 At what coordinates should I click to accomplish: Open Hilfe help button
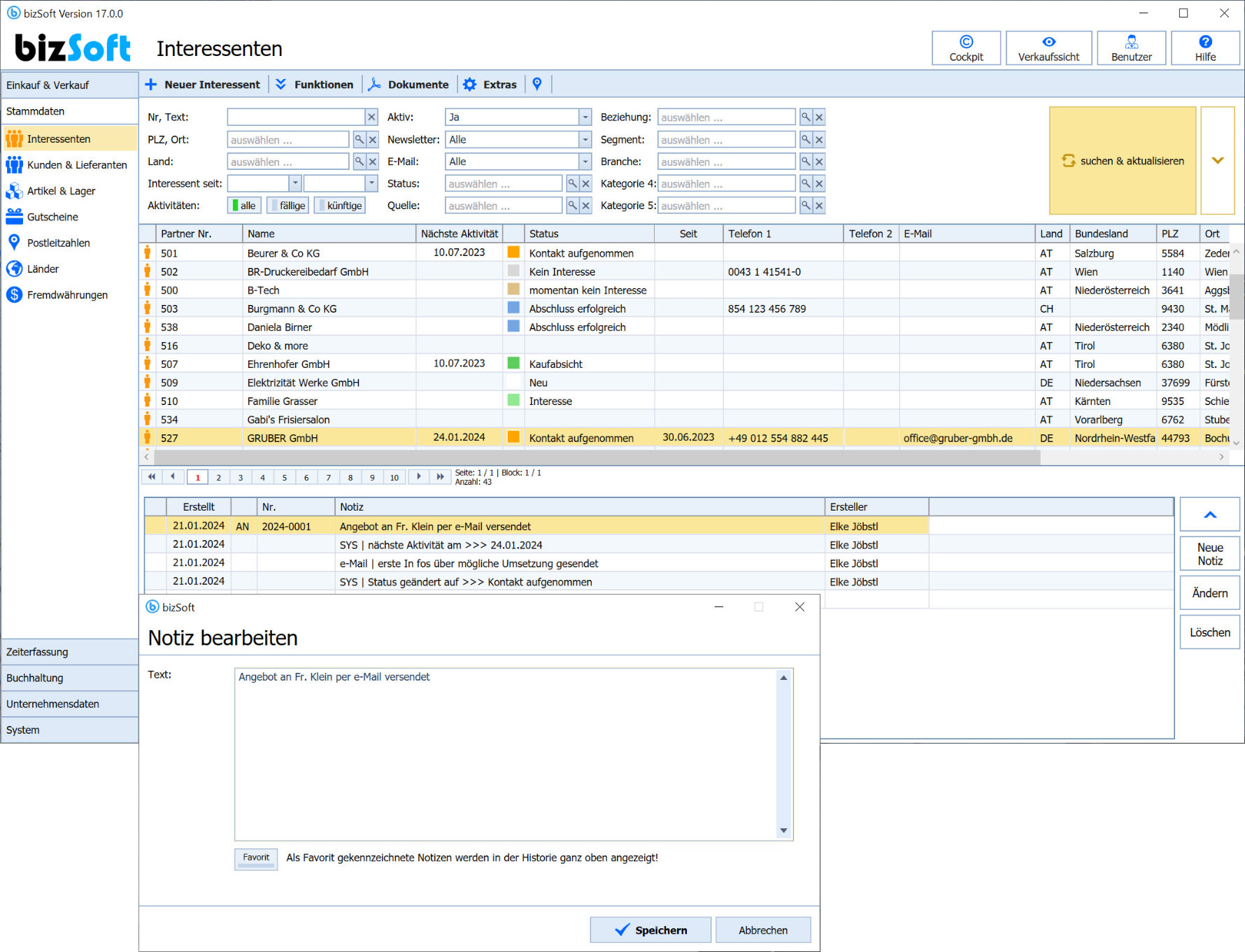coord(1205,48)
